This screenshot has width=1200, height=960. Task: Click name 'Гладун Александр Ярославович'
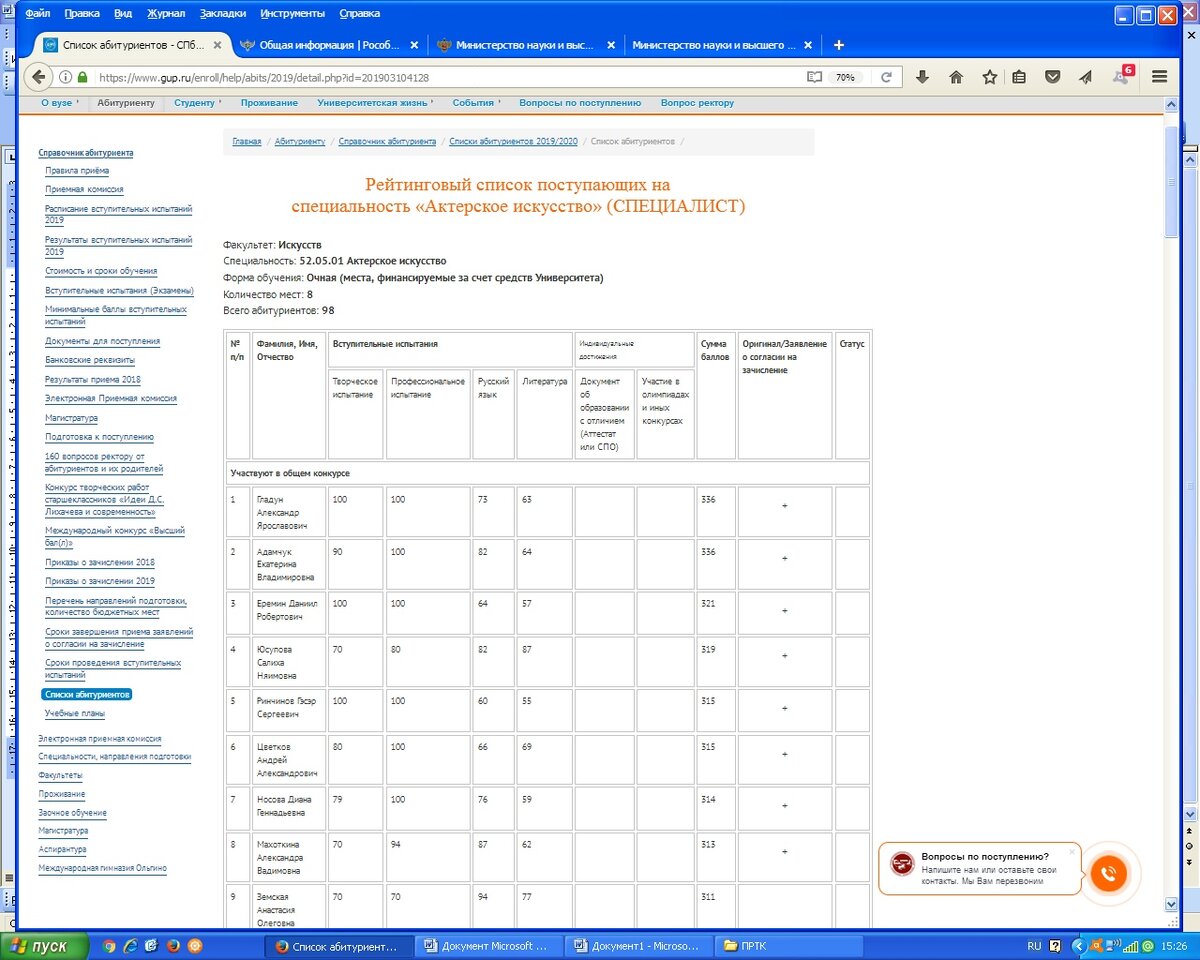click(282, 511)
